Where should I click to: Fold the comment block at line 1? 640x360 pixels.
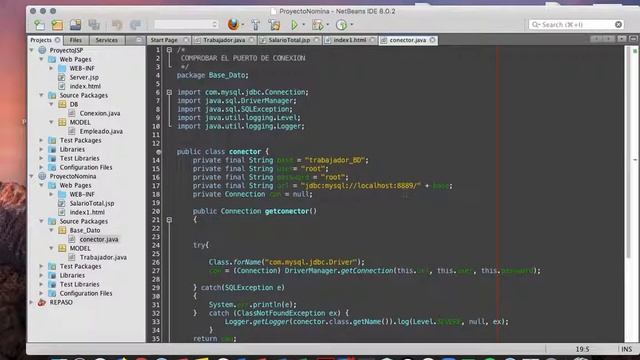click(x=169, y=49)
